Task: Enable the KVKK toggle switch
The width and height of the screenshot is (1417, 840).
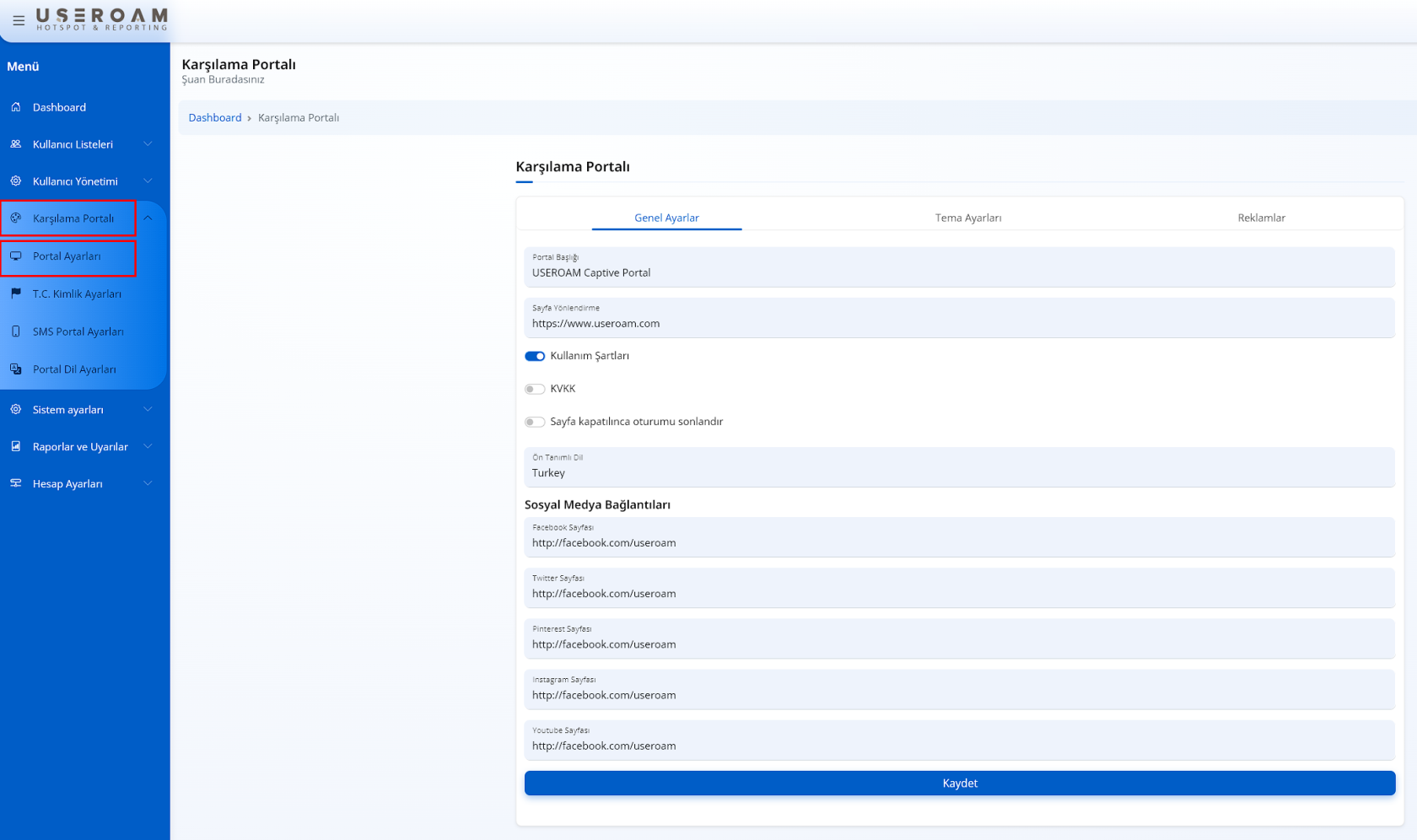Action: pyautogui.click(x=535, y=389)
